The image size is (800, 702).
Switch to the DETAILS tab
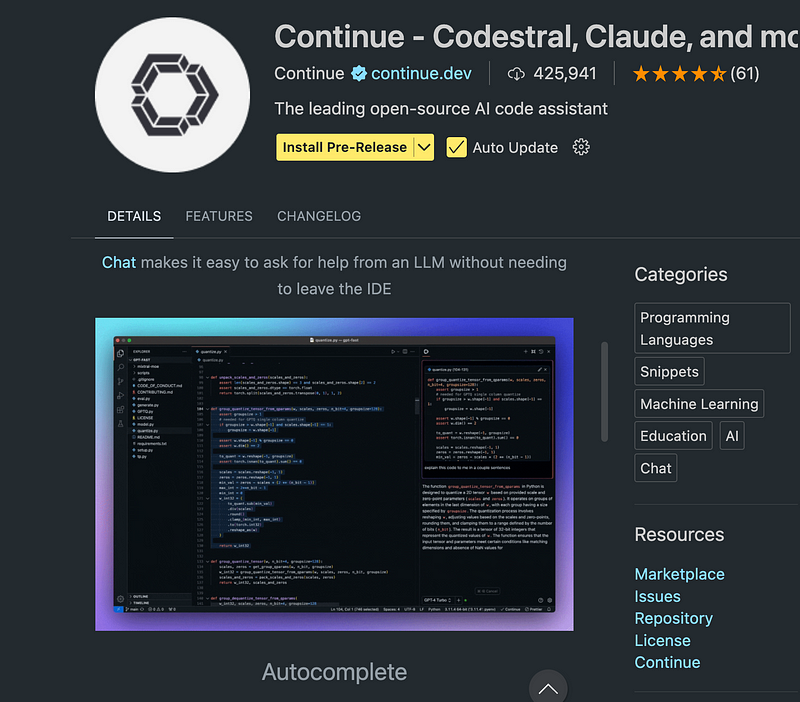[x=134, y=216]
